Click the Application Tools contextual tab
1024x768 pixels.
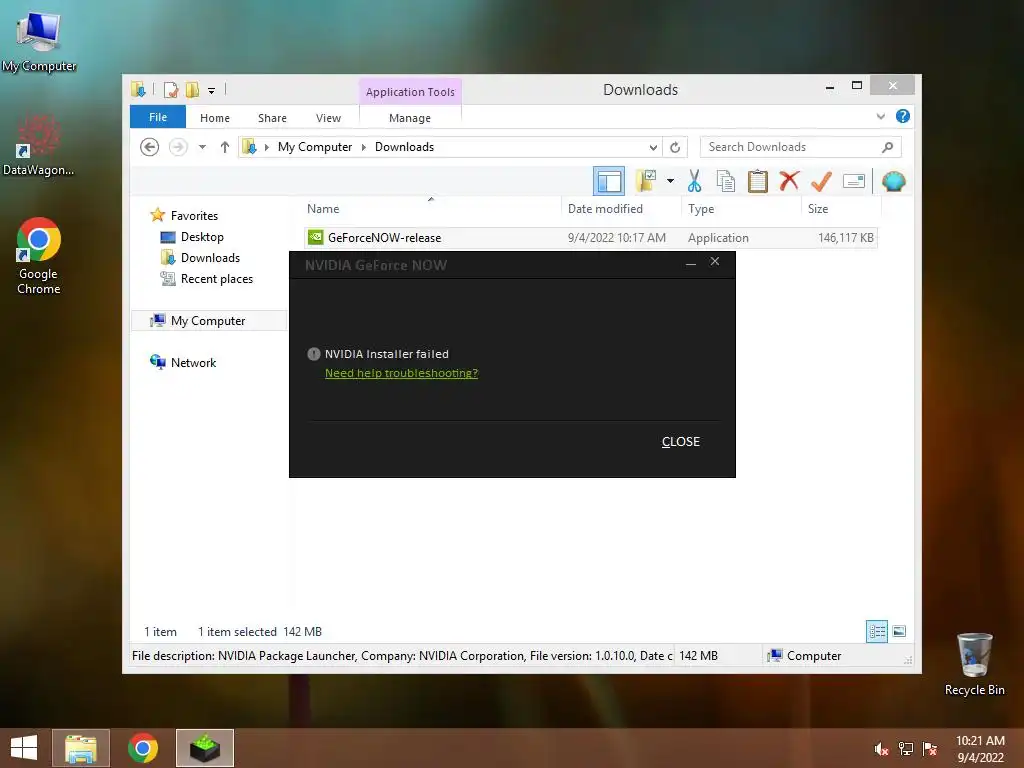tap(410, 92)
